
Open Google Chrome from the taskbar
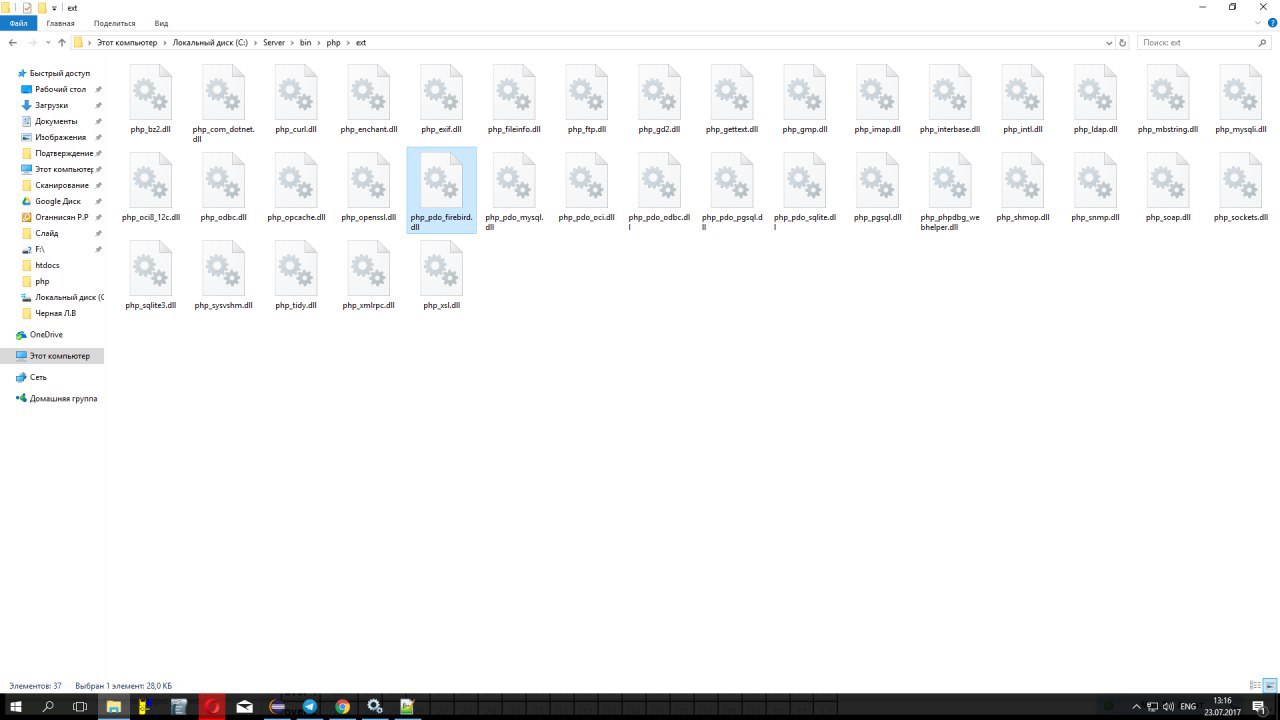(342, 707)
